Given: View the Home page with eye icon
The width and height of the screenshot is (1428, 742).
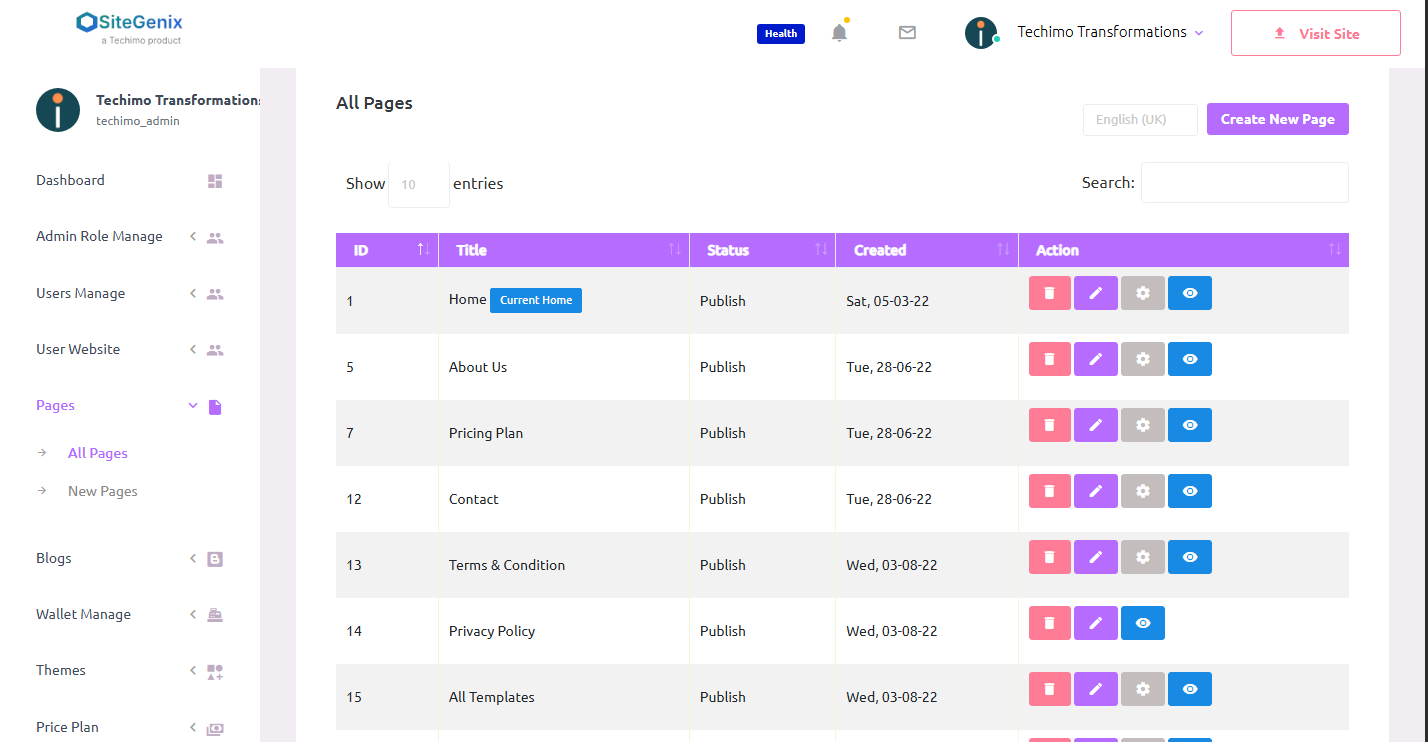Looking at the screenshot, I should coord(1189,293).
